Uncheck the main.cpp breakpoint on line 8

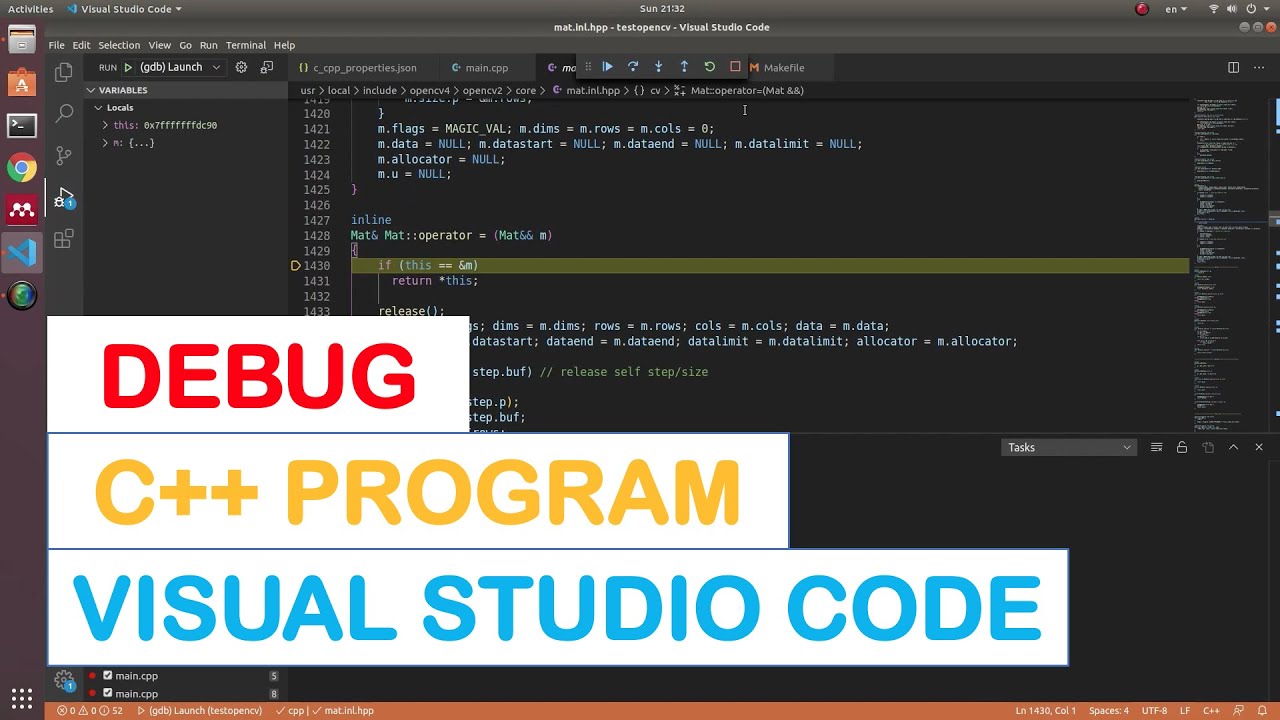click(x=108, y=694)
